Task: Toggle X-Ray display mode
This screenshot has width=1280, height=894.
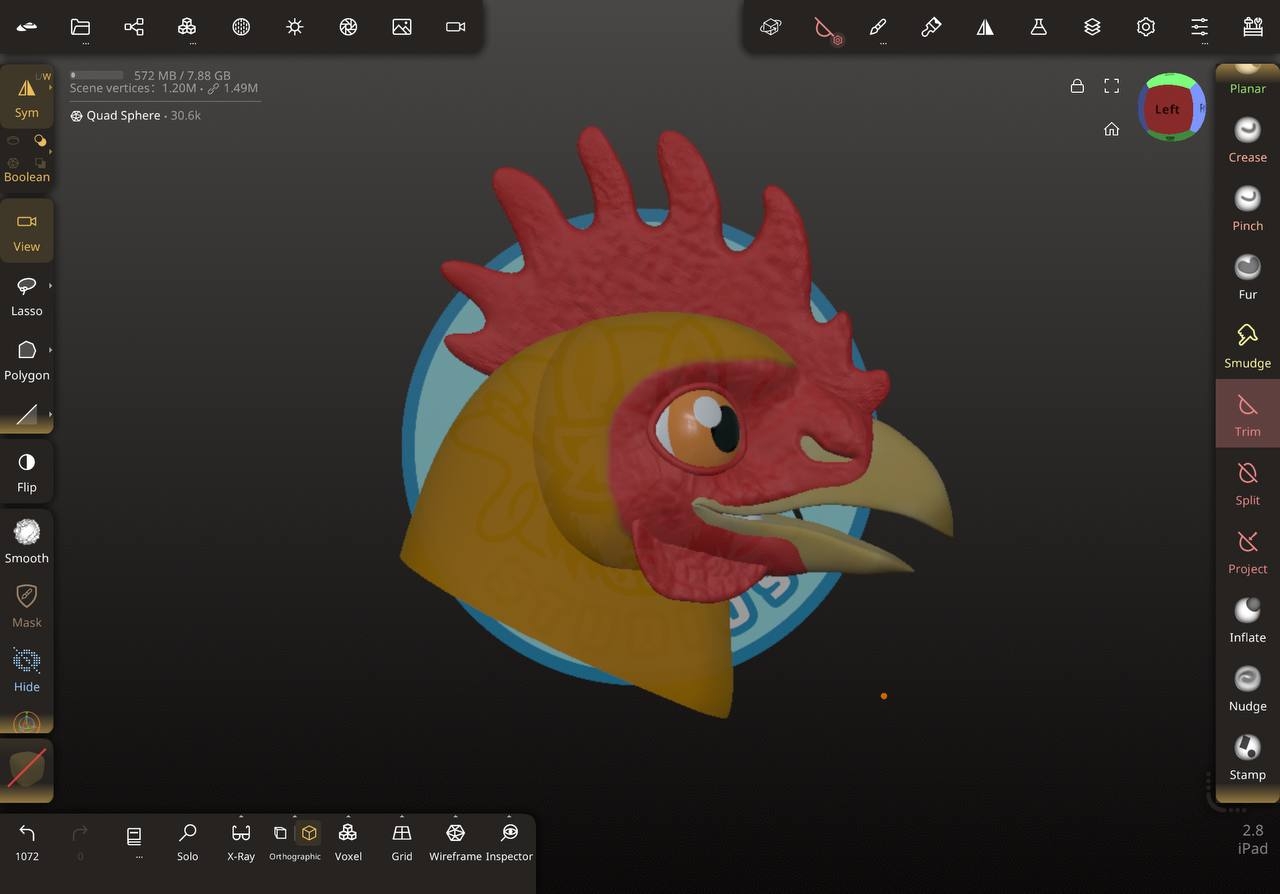Action: tap(241, 840)
